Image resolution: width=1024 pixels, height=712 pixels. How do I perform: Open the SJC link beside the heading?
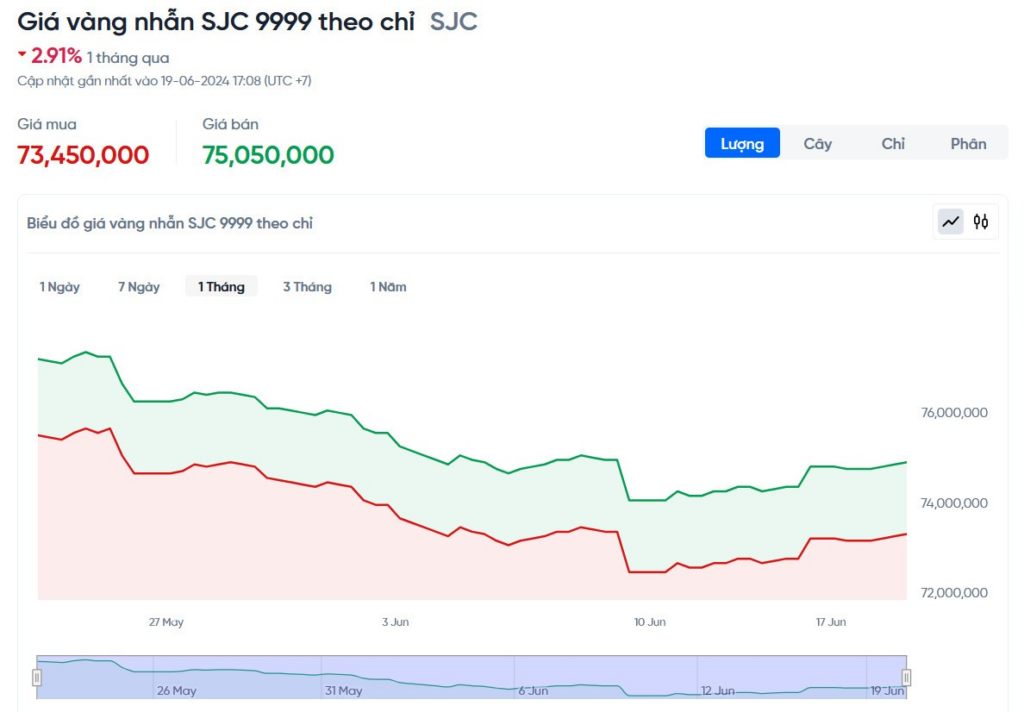tap(454, 22)
